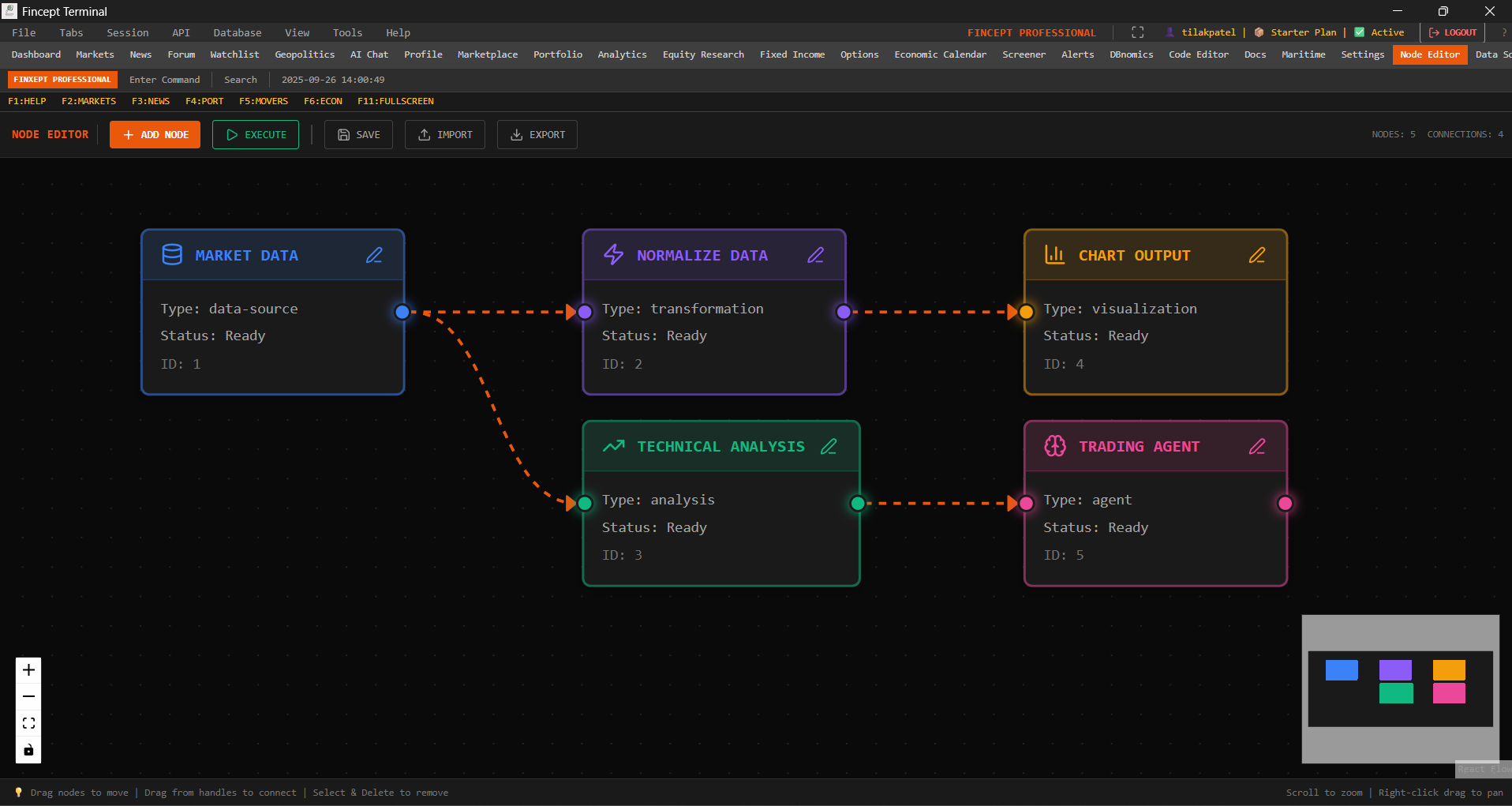Switch to the Portfolio tab

pos(557,54)
